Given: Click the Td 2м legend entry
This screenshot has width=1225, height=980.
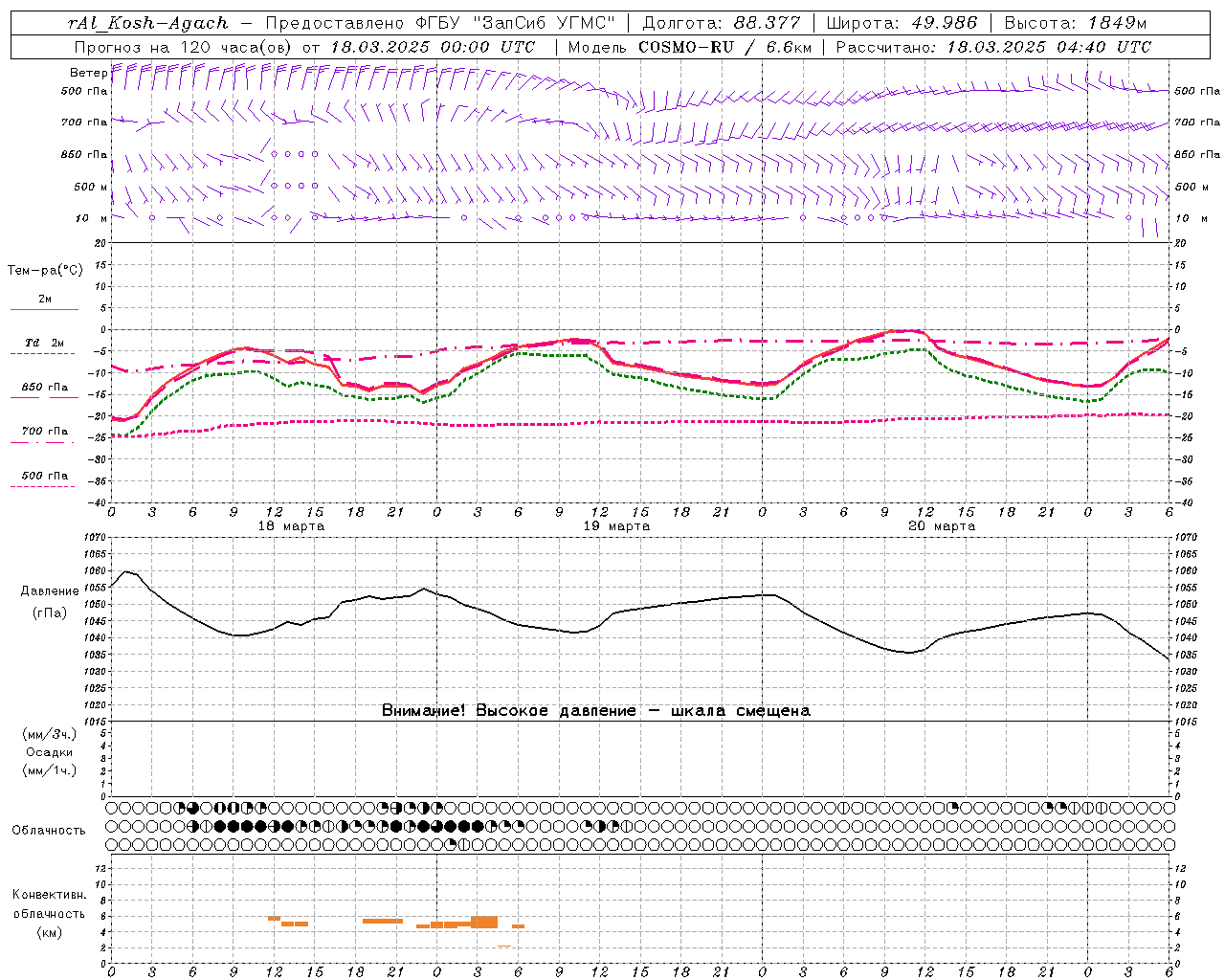Looking at the screenshot, I should (44, 343).
